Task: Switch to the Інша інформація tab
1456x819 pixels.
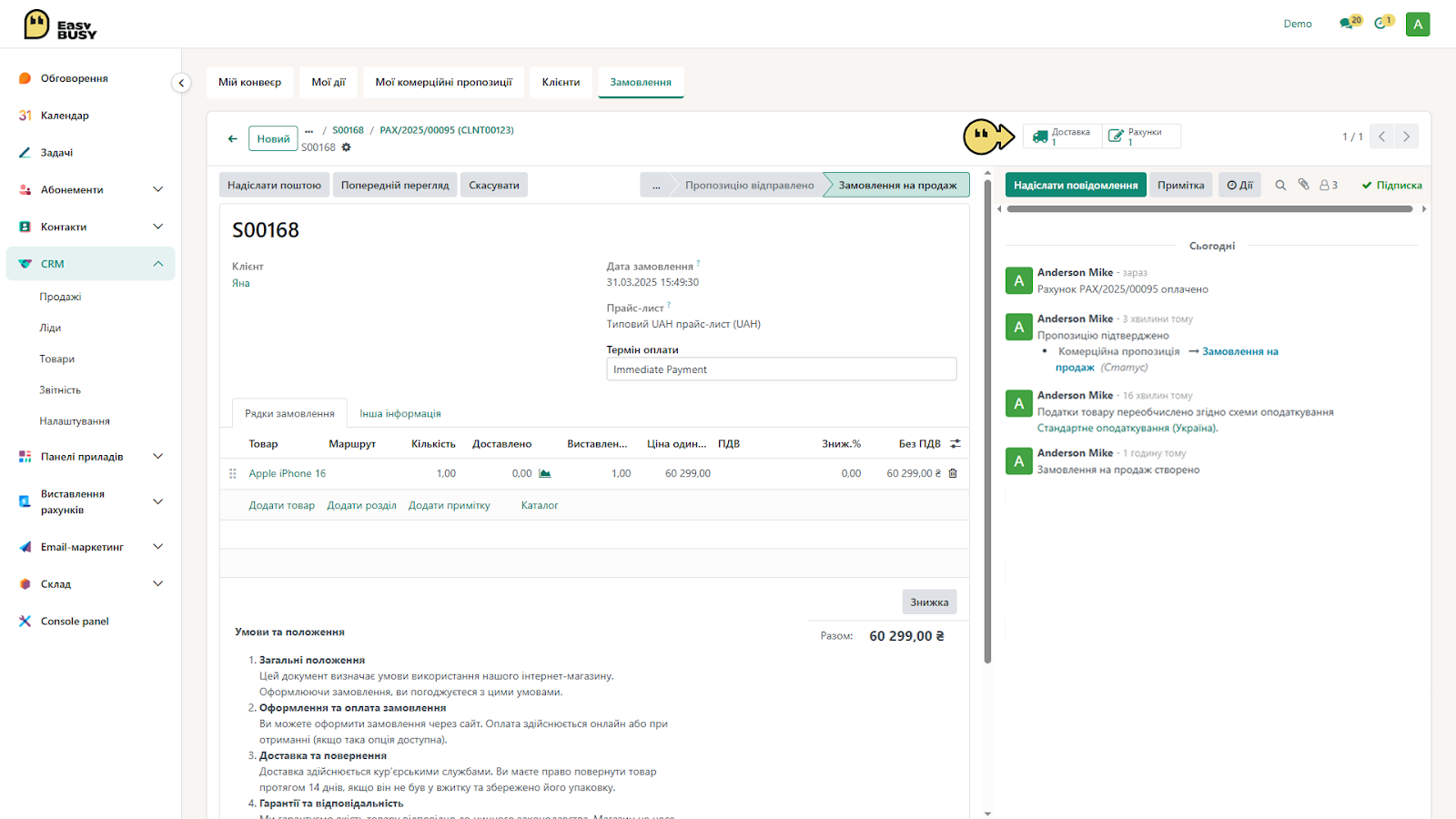Action: click(x=400, y=413)
